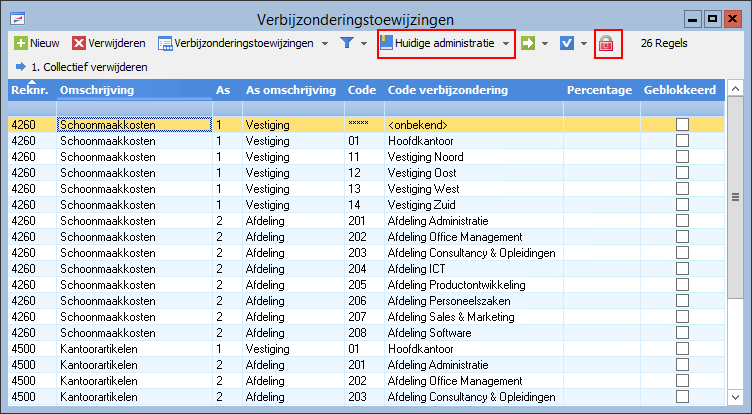The height and width of the screenshot is (414, 752).
Task: Open dropdown next to green arrow icon
Action: [x=545, y=44]
